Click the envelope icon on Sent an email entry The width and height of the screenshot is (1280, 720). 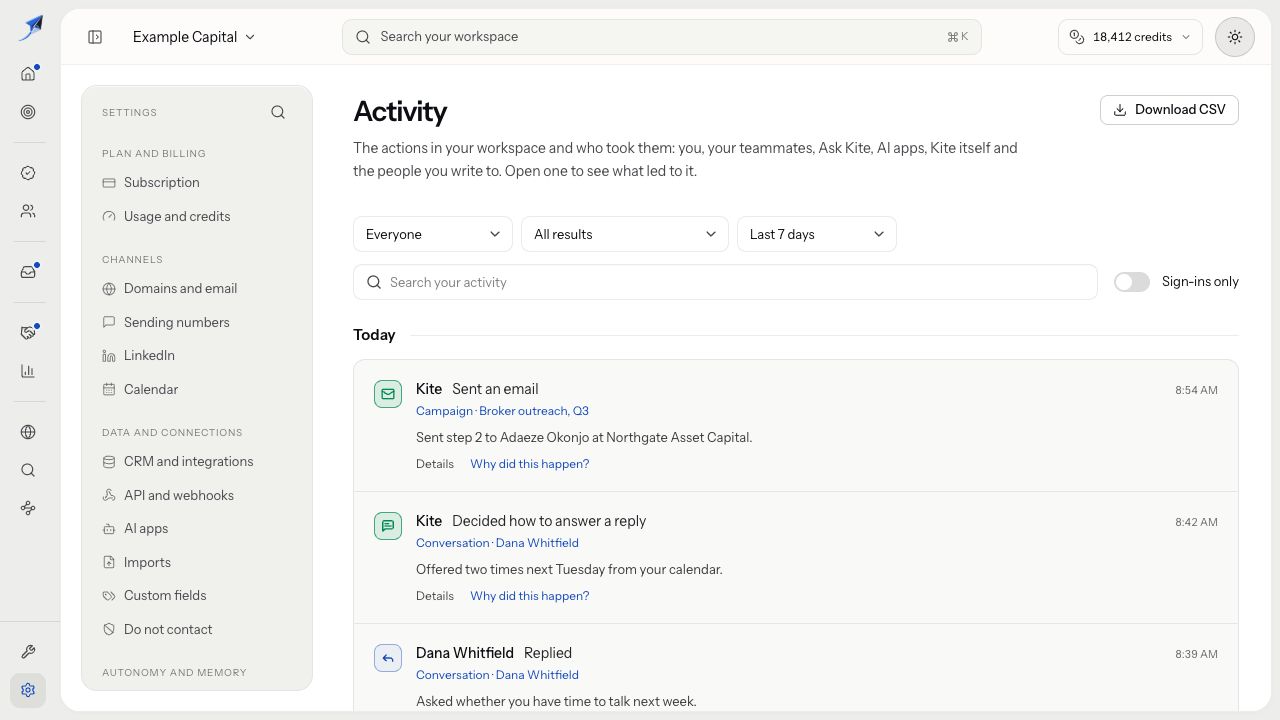(x=388, y=394)
